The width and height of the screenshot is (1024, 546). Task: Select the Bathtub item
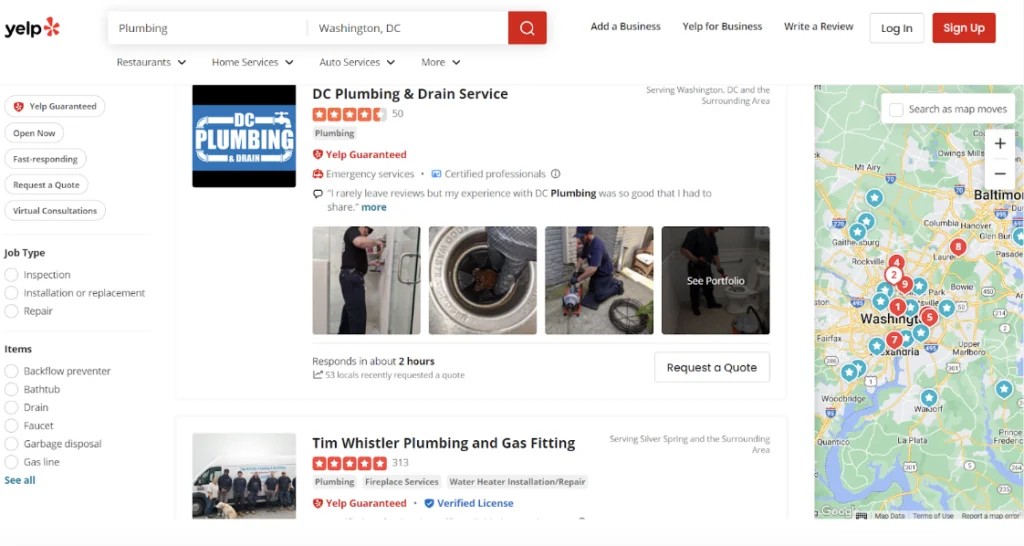[x=11, y=389]
